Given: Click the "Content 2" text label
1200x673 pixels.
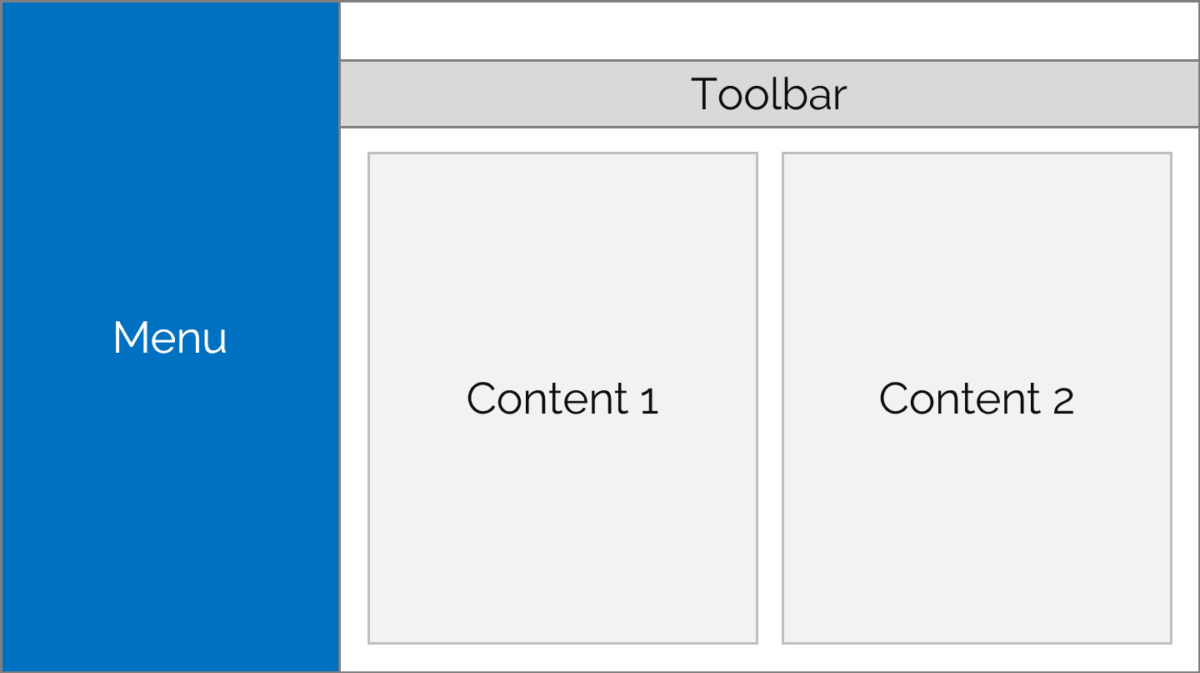Looking at the screenshot, I should pos(976,398).
